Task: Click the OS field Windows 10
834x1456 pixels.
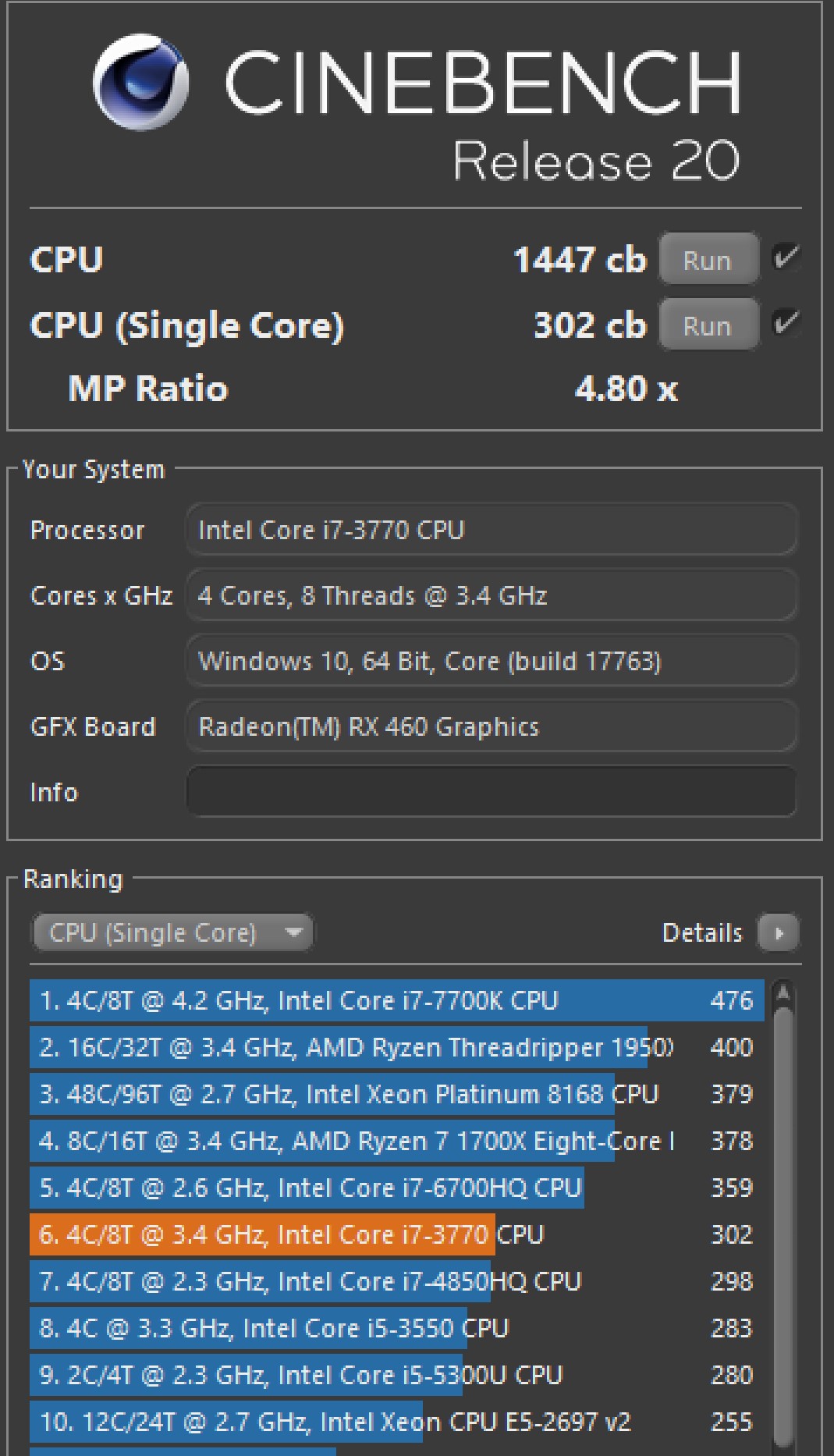Action: [492, 661]
